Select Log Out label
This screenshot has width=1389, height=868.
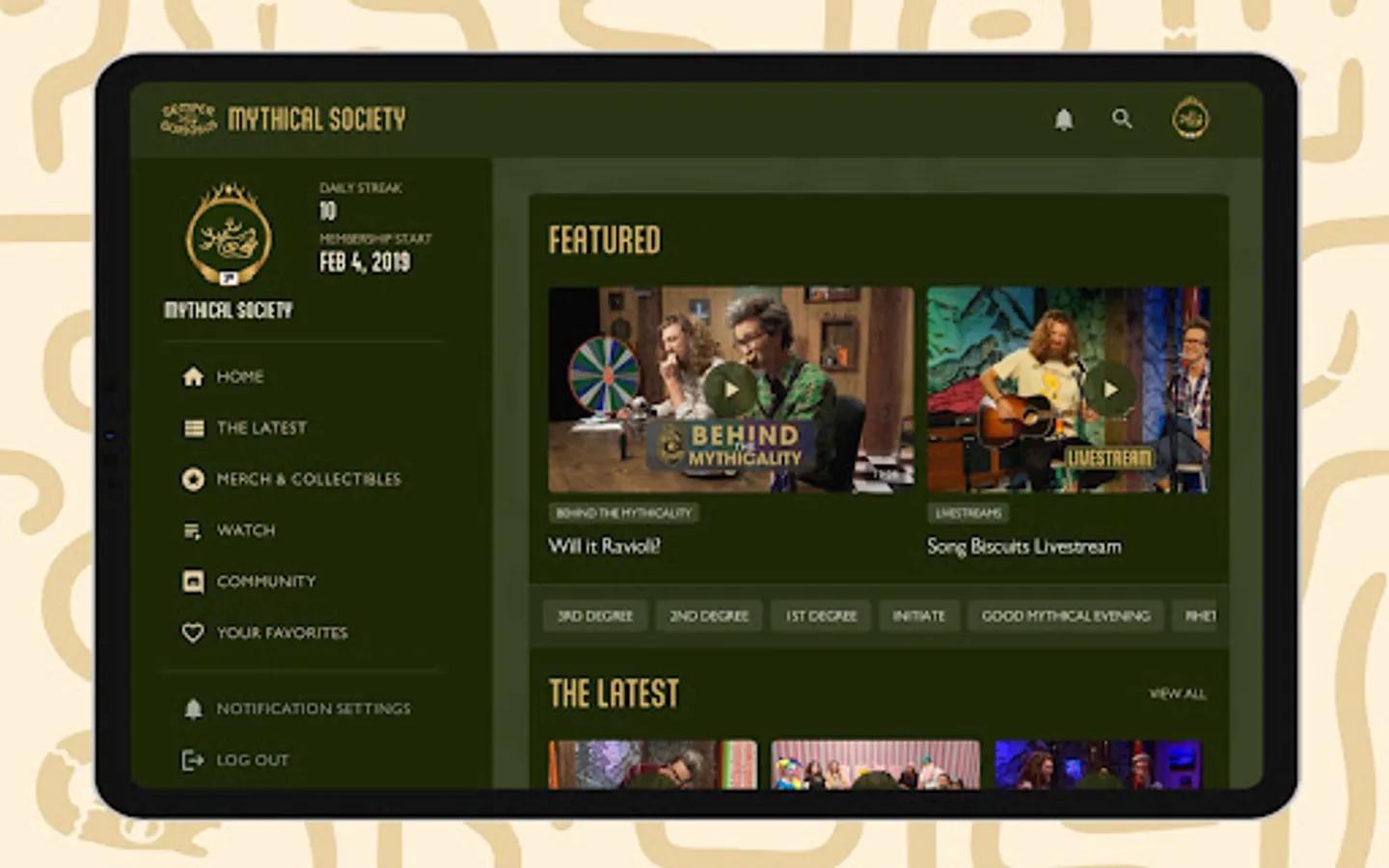coord(253,760)
